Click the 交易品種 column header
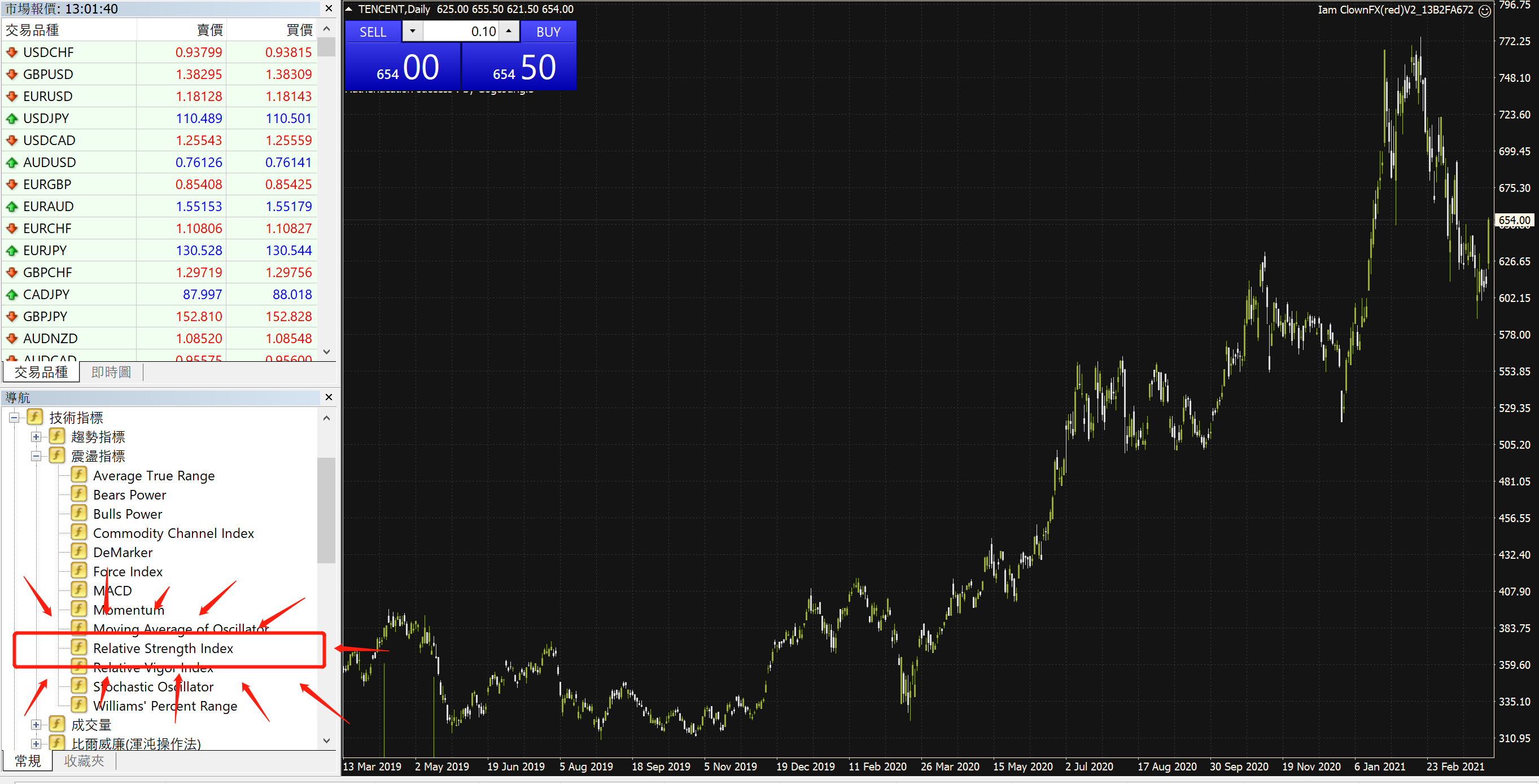 (x=69, y=30)
